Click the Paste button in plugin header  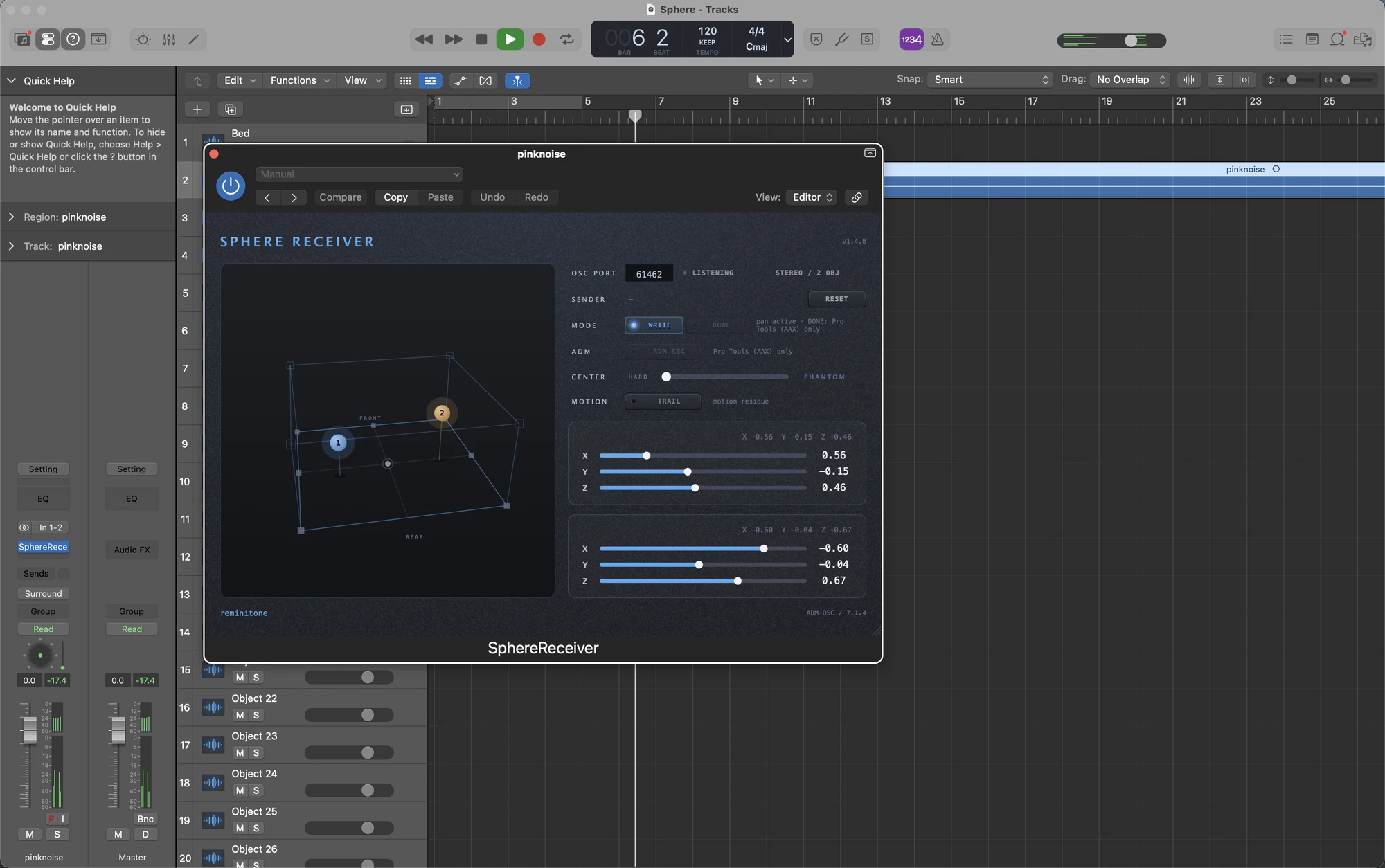tap(440, 197)
